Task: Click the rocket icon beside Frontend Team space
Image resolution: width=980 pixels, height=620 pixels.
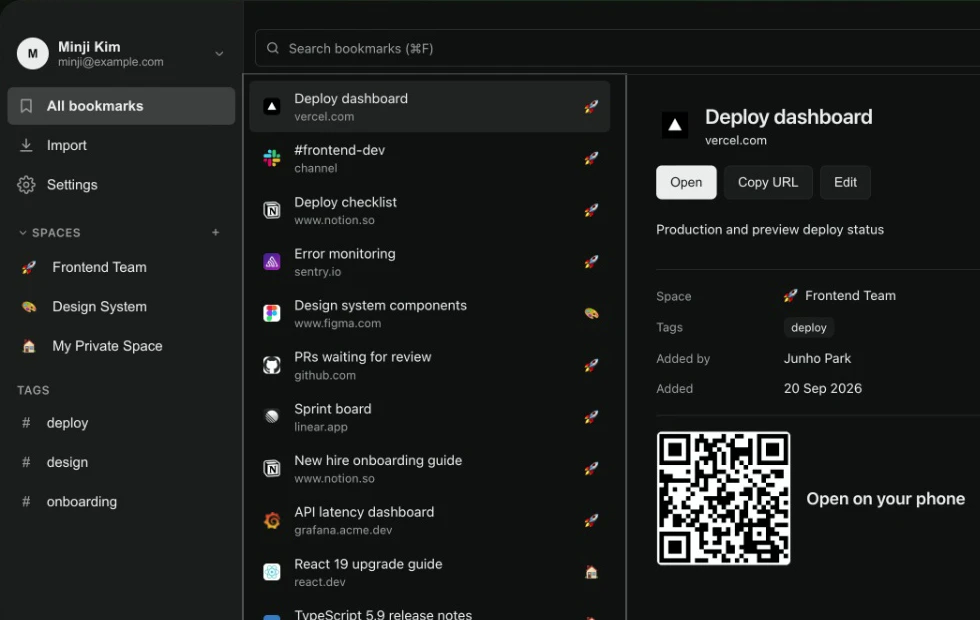Action: click(x=29, y=268)
